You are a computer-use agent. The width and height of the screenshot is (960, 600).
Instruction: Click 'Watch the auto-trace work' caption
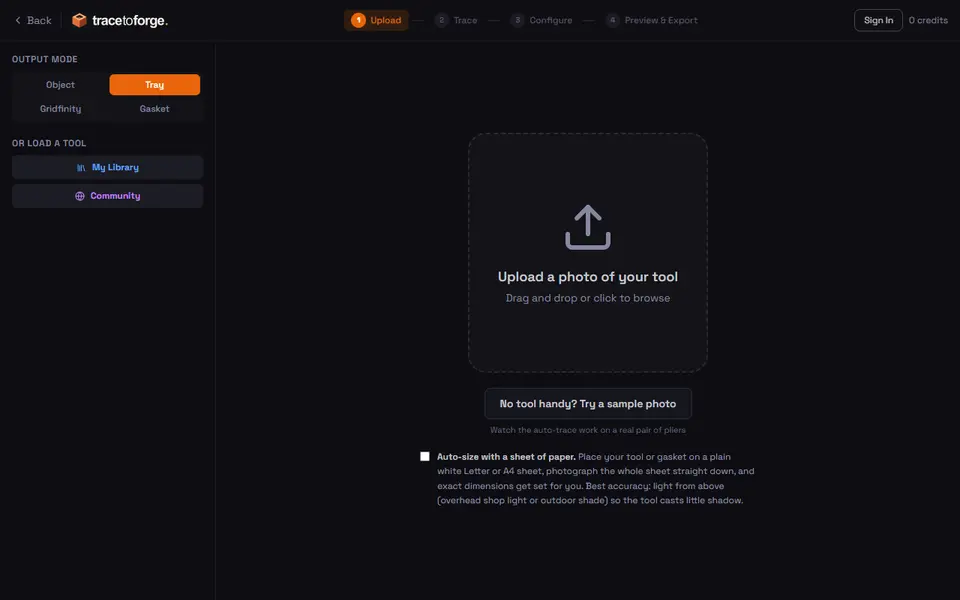(588, 430)
